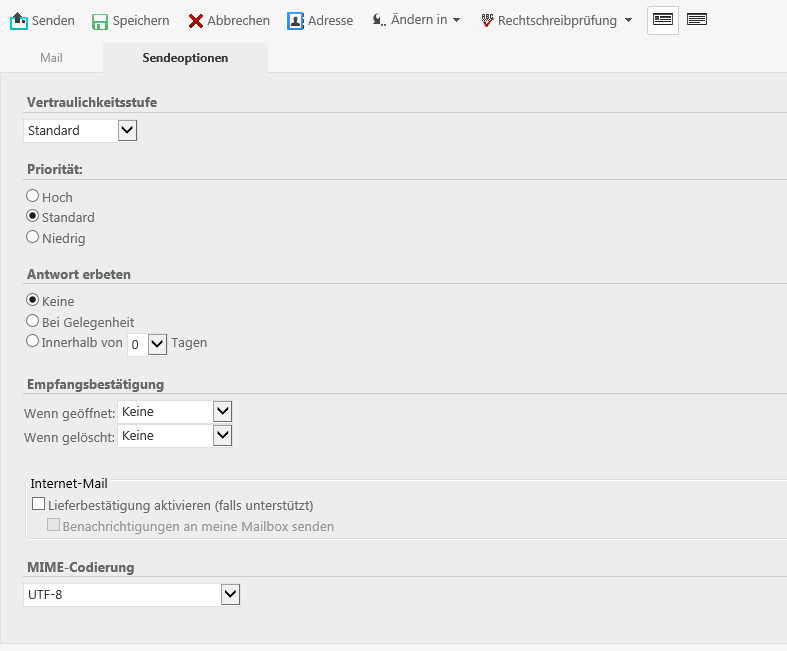The width and height of the screenshot is (787, 651).
Task: Click the Rechtschreibprüfung ABC checkmark icon
Action: coord(487,20)
